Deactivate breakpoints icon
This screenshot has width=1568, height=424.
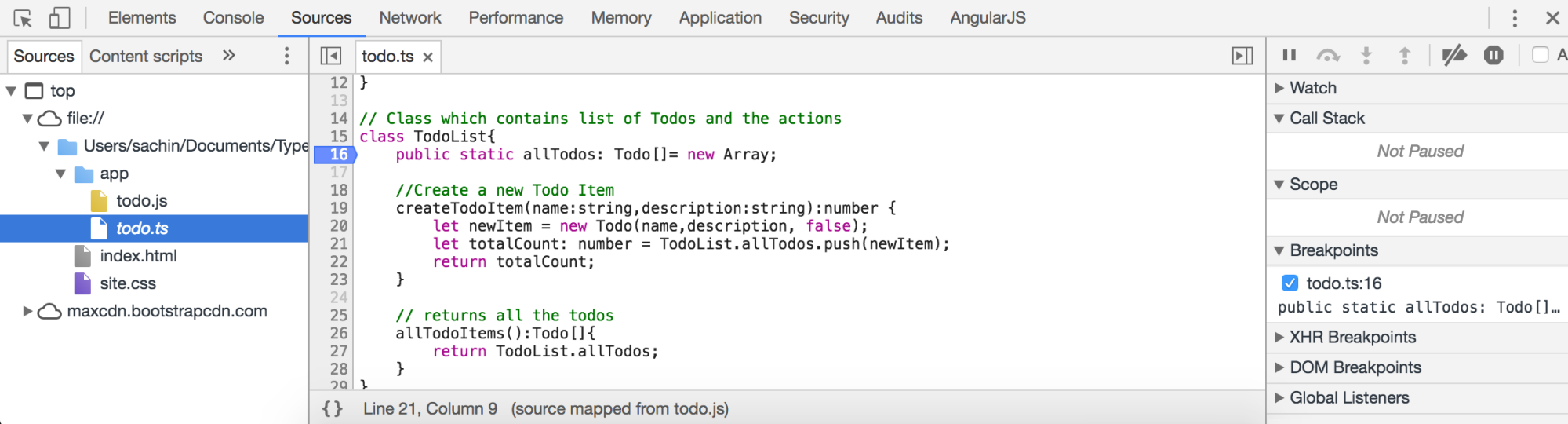pos(1454,55)
